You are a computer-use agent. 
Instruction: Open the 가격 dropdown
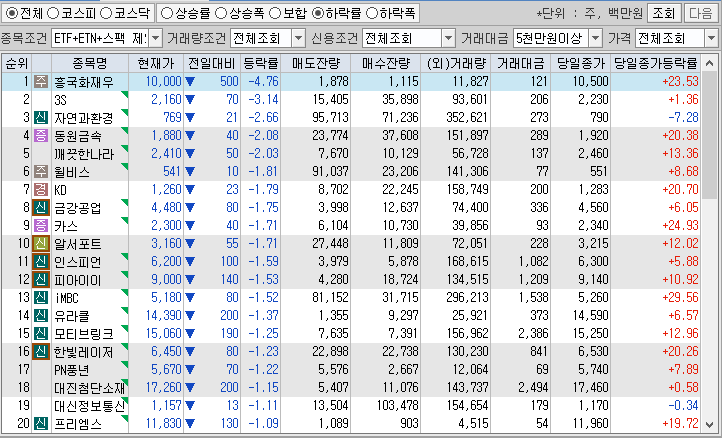point(711,39)
